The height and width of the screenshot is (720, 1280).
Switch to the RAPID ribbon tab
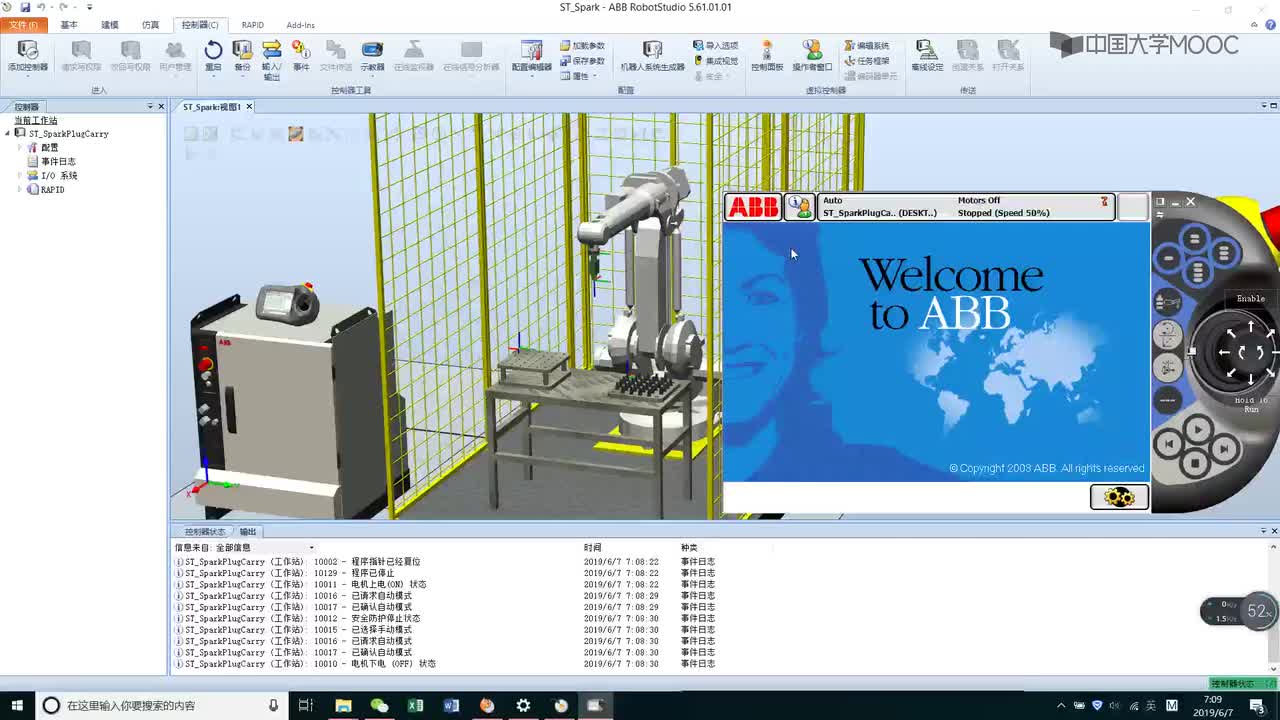pyautogui.click(x=253, y=25)
